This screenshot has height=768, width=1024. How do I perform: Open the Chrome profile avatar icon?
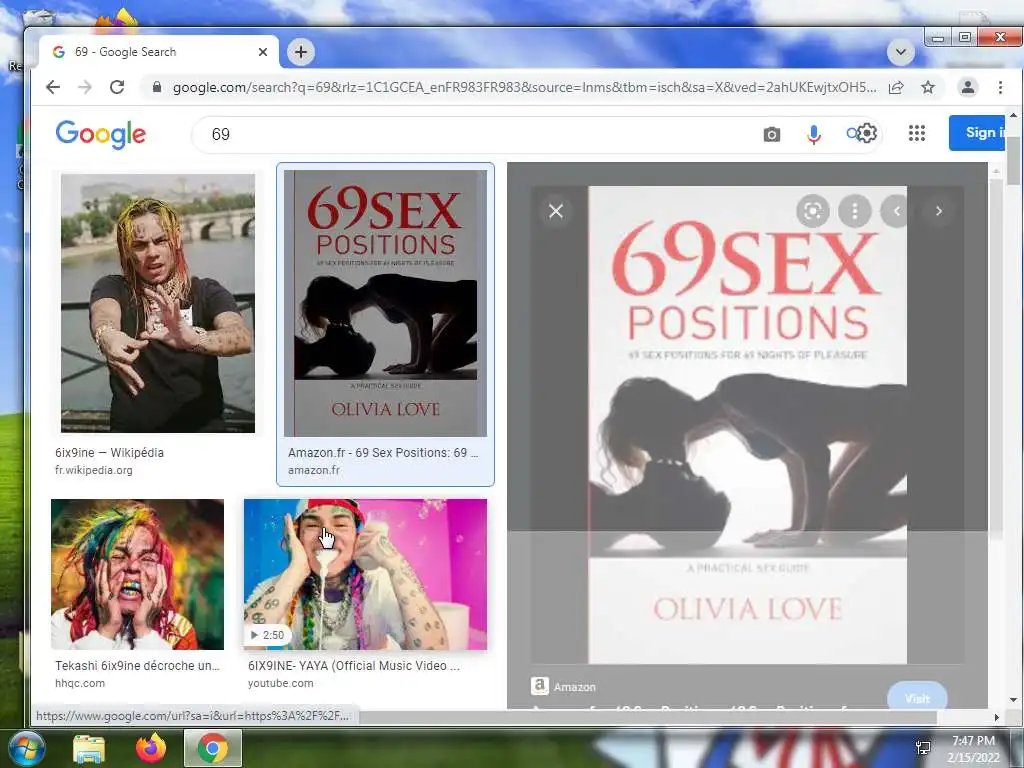(x=968, y=87)
